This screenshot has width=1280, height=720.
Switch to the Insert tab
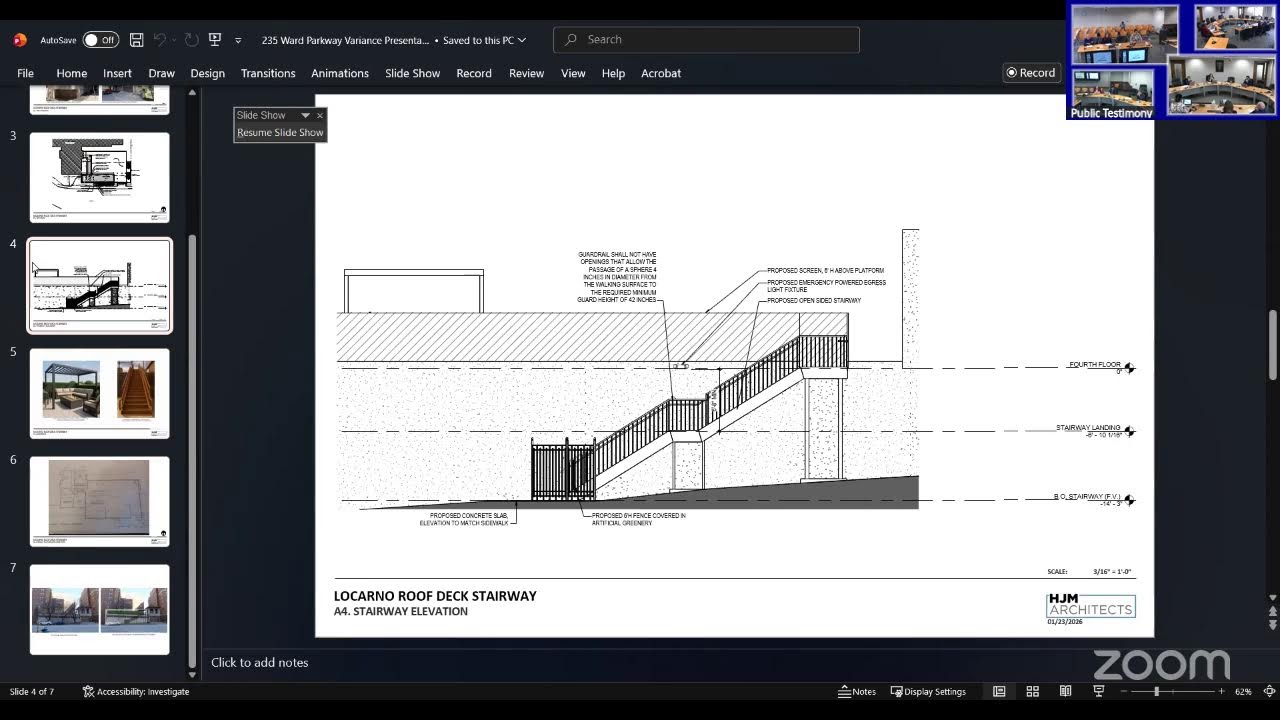pyautogui.click(x=117, y=73)
